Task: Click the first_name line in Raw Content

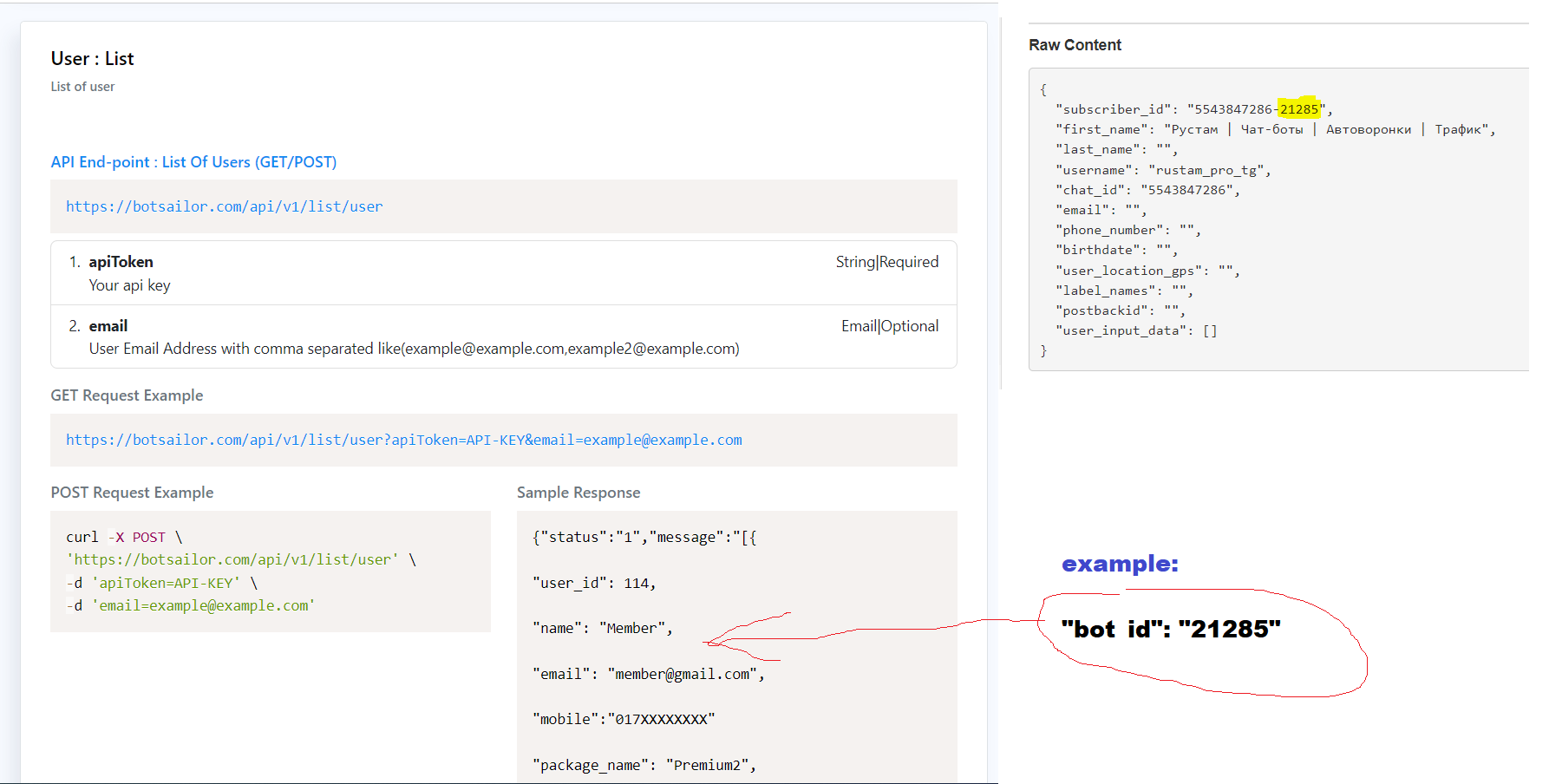Action: 1276,129
